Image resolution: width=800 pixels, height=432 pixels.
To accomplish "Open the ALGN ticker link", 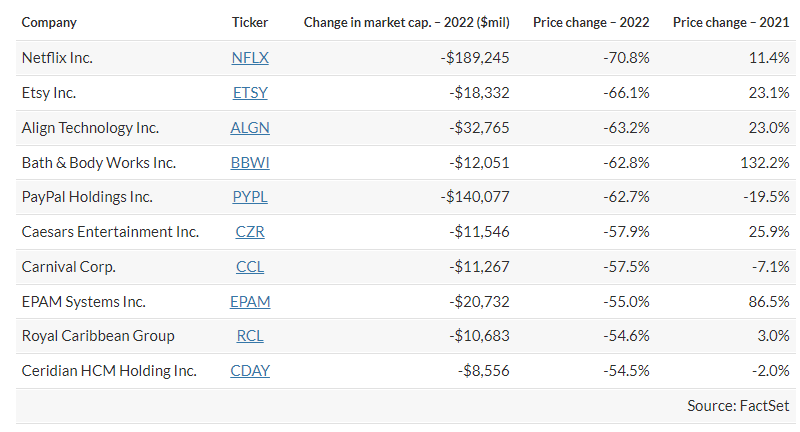I will pos(250,128).
